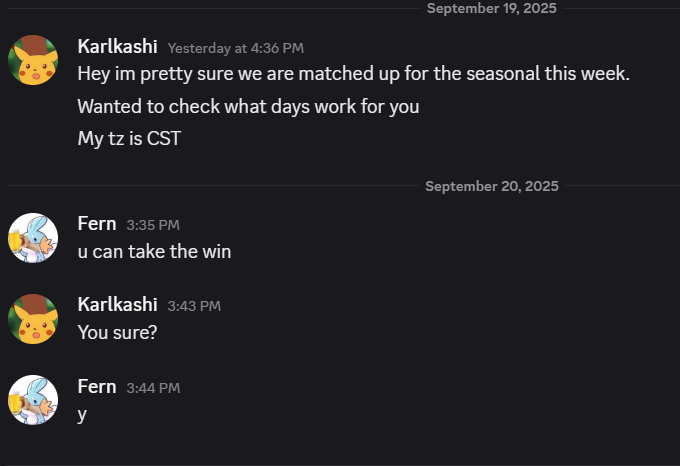Select the "matched up for the seasonal" message

(353, 73)
